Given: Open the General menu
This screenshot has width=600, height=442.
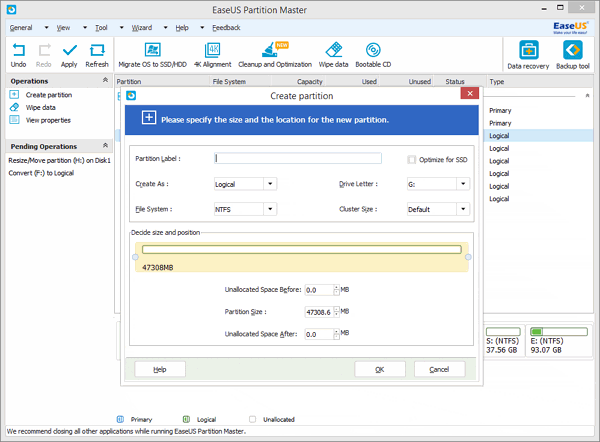Looking at the screenshot, I should 21,28.
